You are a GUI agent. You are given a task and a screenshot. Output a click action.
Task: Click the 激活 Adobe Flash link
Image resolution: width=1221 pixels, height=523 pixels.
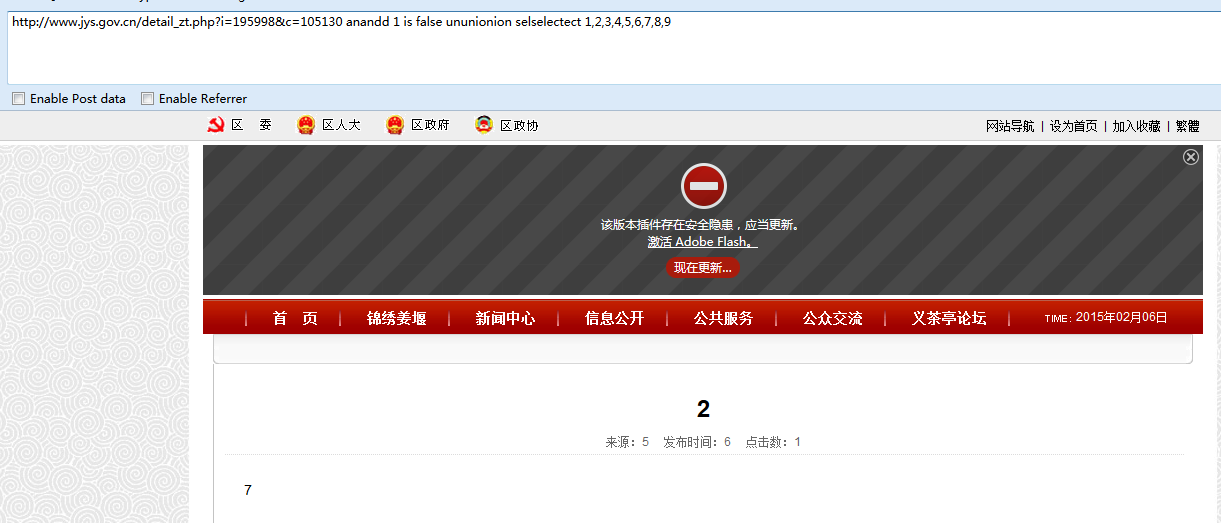(x=702, y=242)
